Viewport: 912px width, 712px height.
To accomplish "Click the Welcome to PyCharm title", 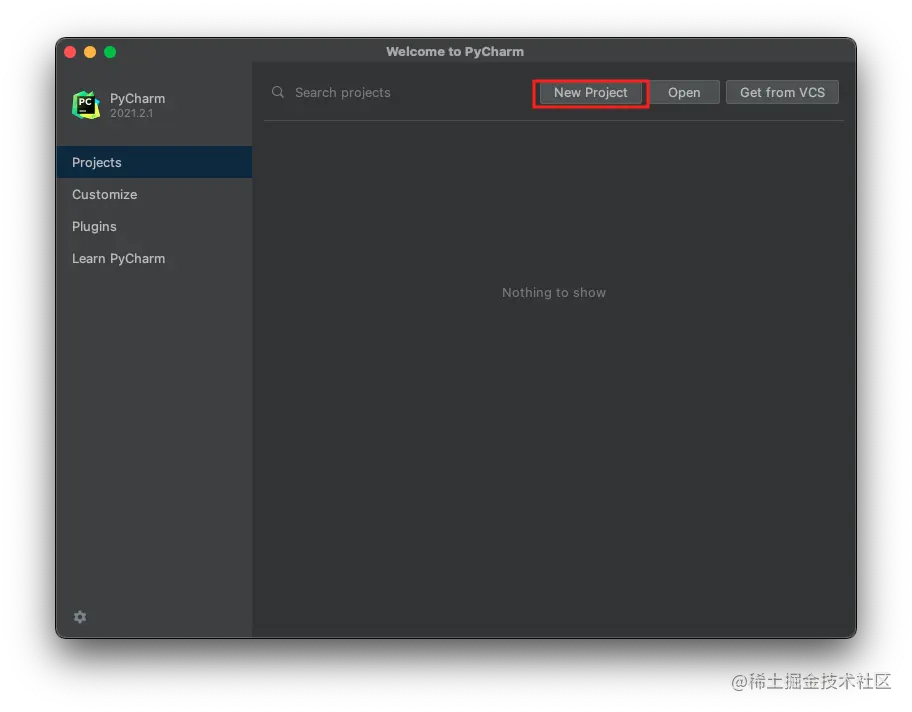I will point(455,52).
